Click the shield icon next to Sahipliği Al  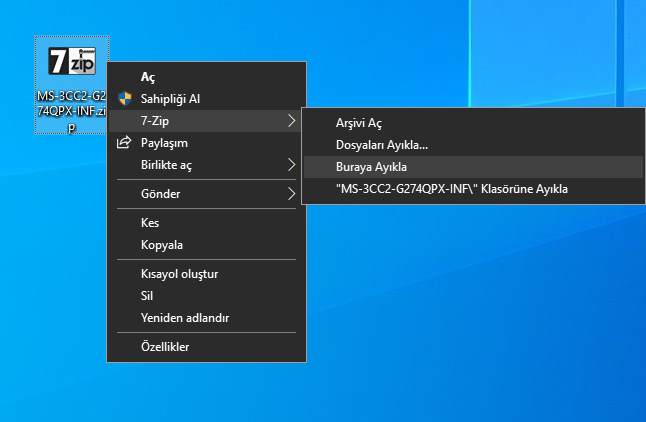point(124,98)
